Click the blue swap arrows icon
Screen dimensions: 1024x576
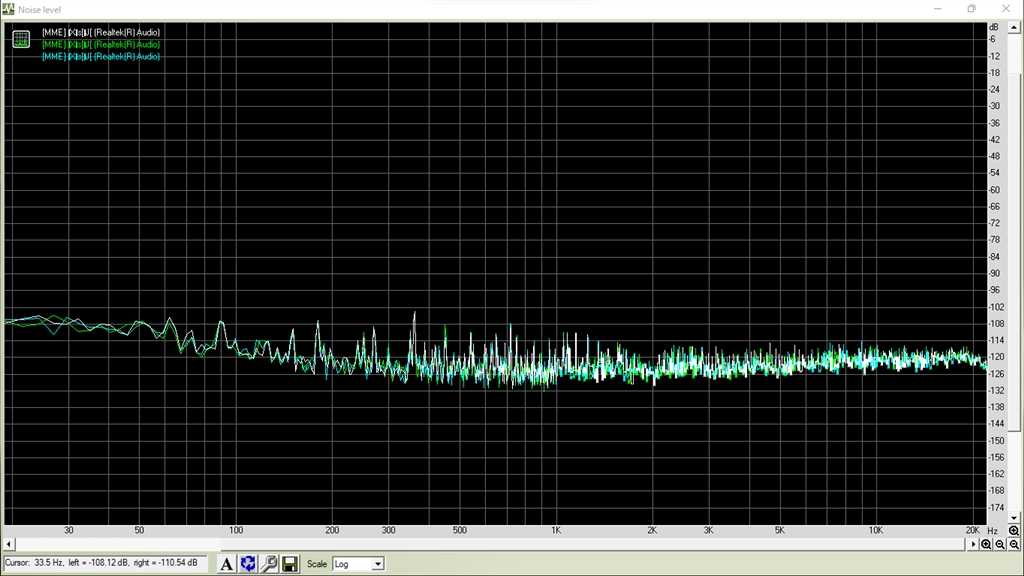point(248,564)
